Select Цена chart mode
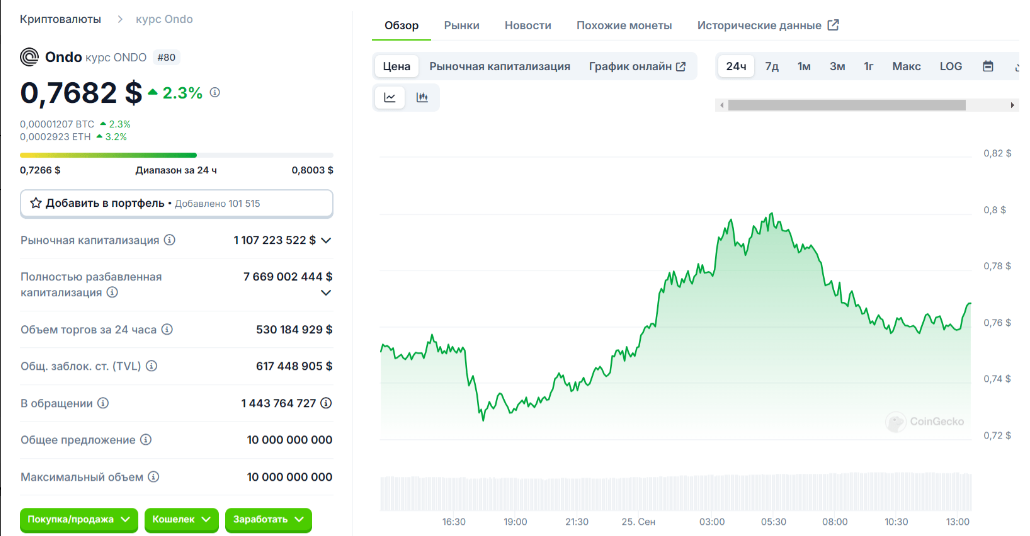 pos(397,66)
